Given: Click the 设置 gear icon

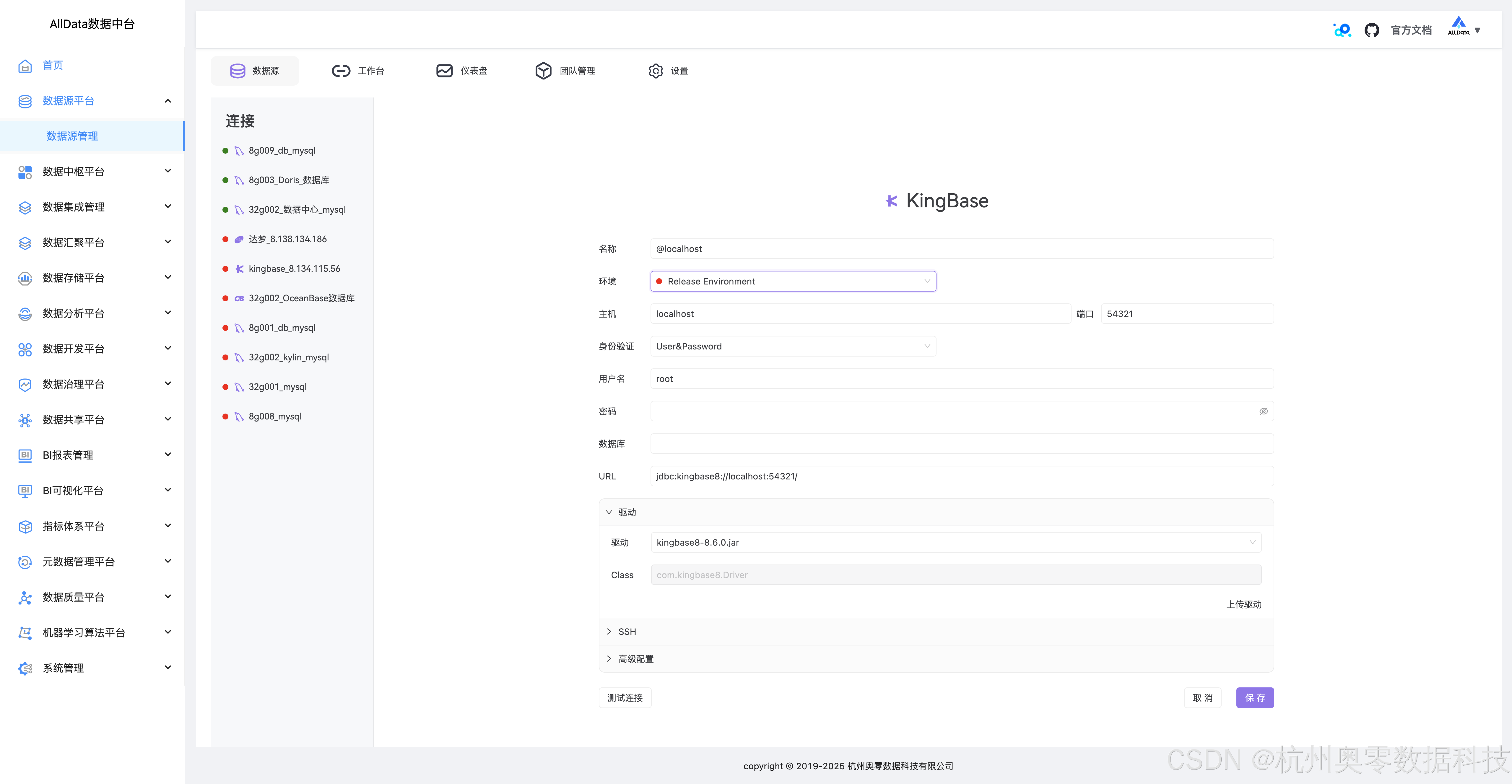Looking at the screenshot, I should pos(656,71).
